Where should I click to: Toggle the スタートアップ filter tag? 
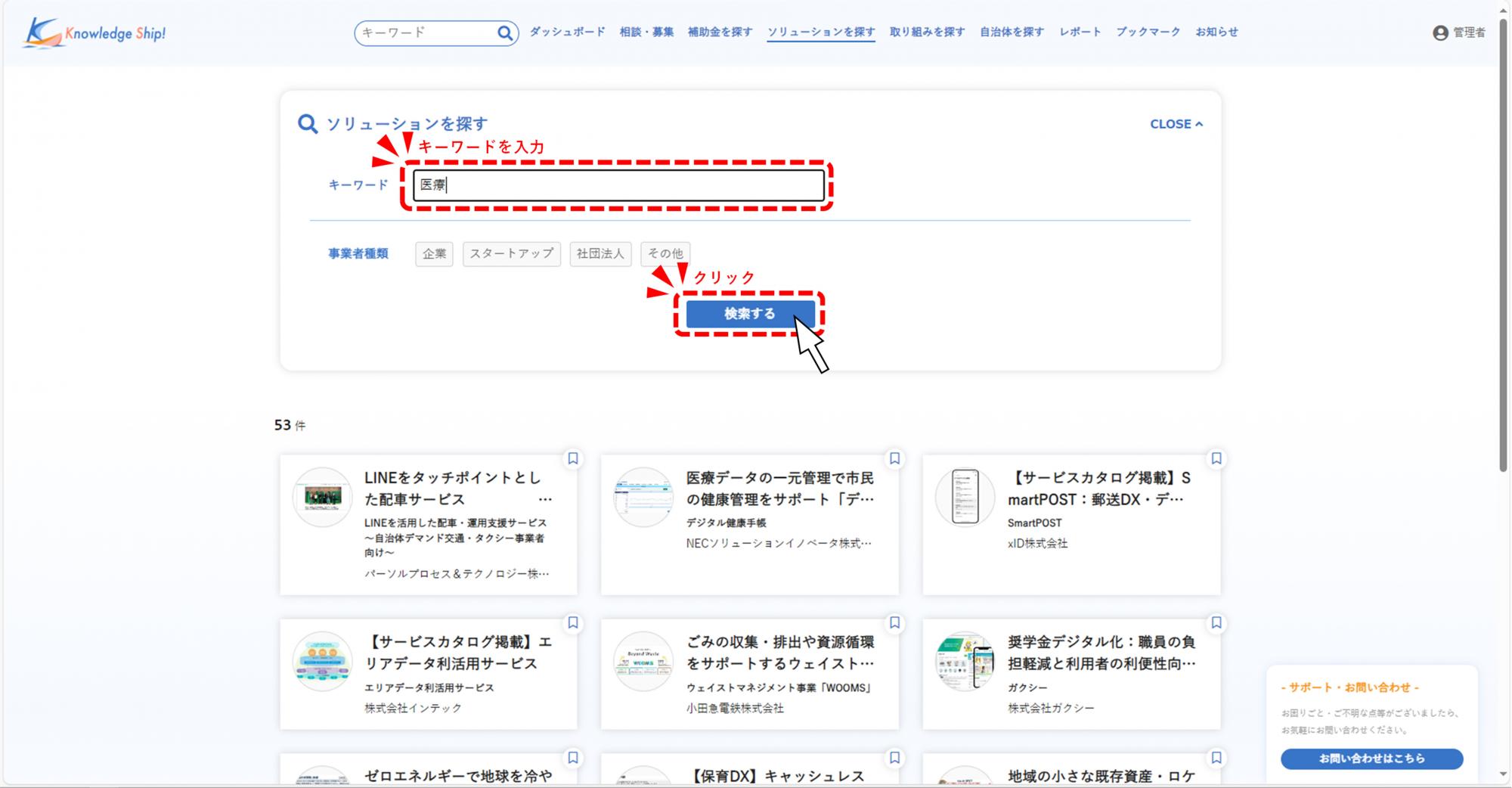coord(512,254)
